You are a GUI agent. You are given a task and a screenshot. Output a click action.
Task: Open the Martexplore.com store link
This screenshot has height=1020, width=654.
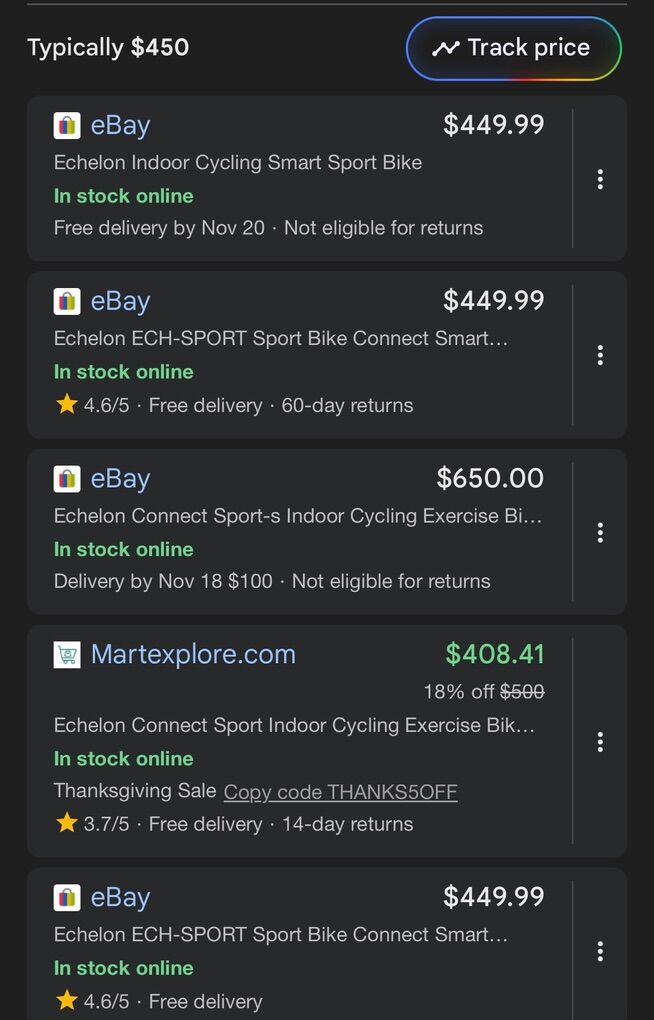(x=193, y=655)
